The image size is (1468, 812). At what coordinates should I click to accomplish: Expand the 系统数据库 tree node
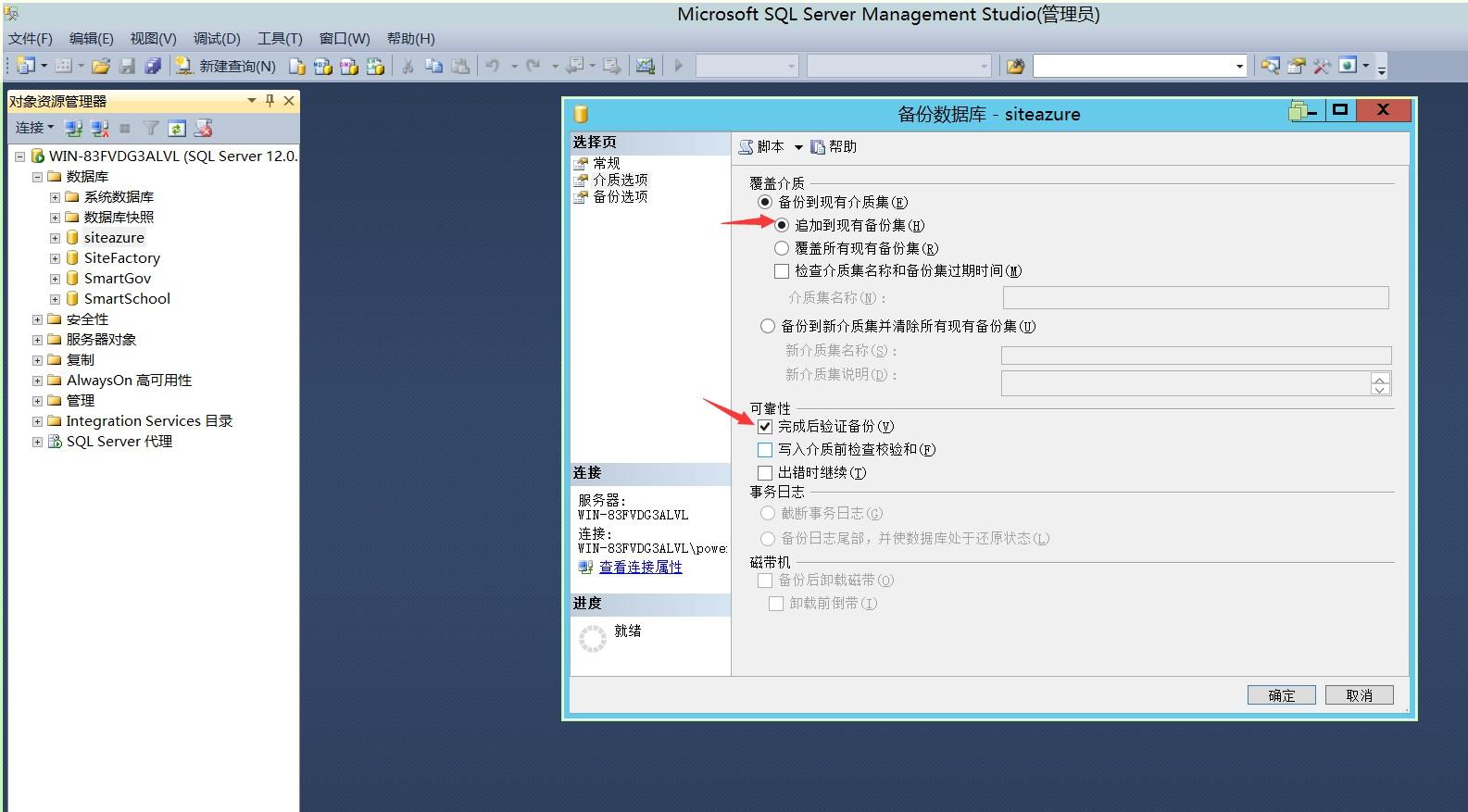[55, 197]
